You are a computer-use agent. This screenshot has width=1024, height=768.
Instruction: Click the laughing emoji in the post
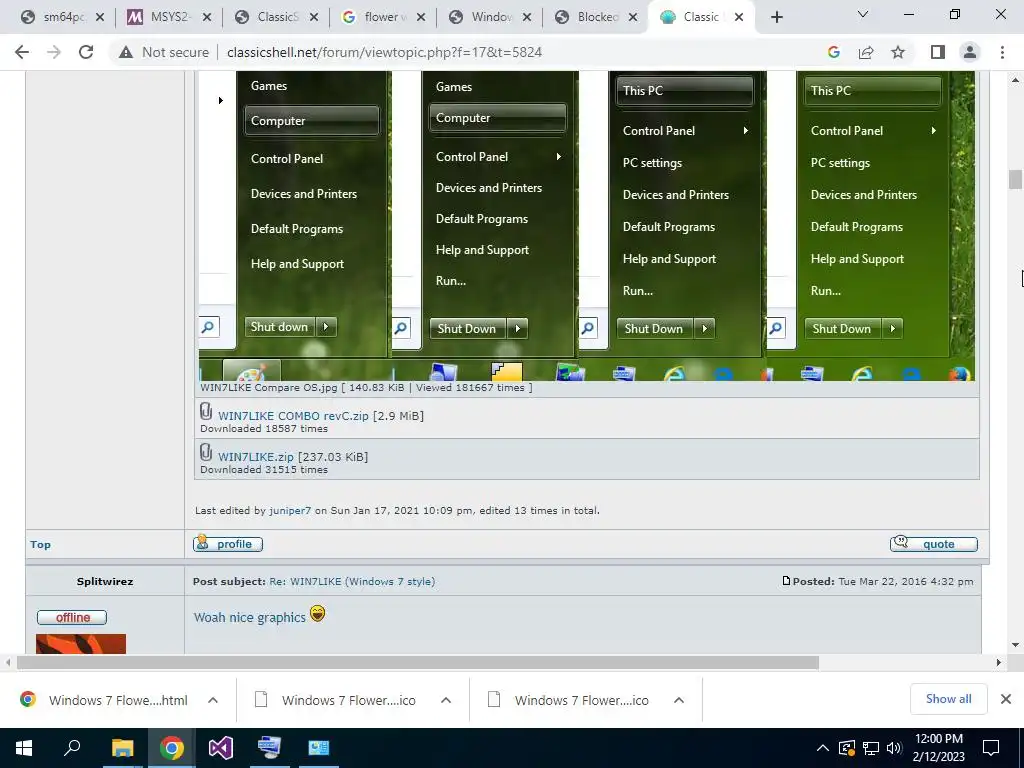pos(317,613)
